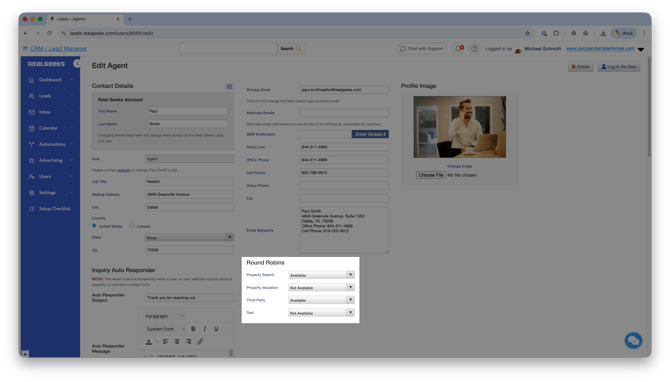This screenshot has height=382, width=670.
Task: Click the top search input box
Action: 228,49
